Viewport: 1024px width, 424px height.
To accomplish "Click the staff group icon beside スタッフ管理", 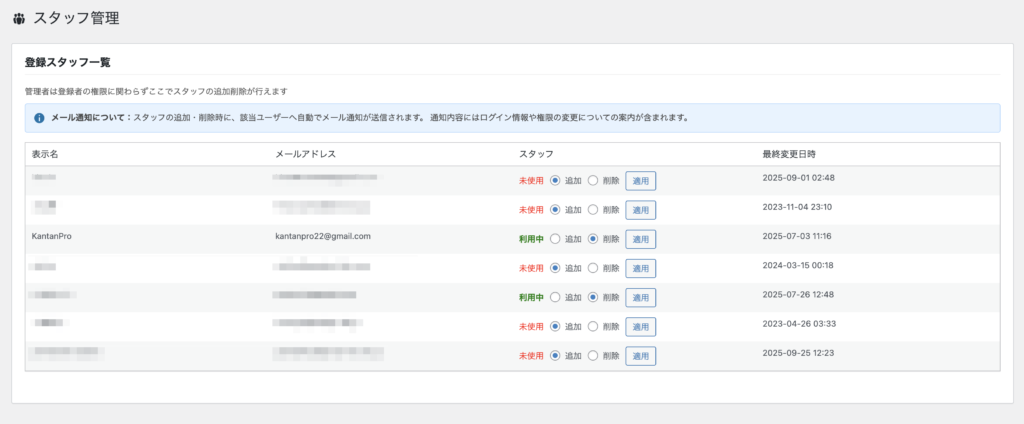I will [19, 18].
